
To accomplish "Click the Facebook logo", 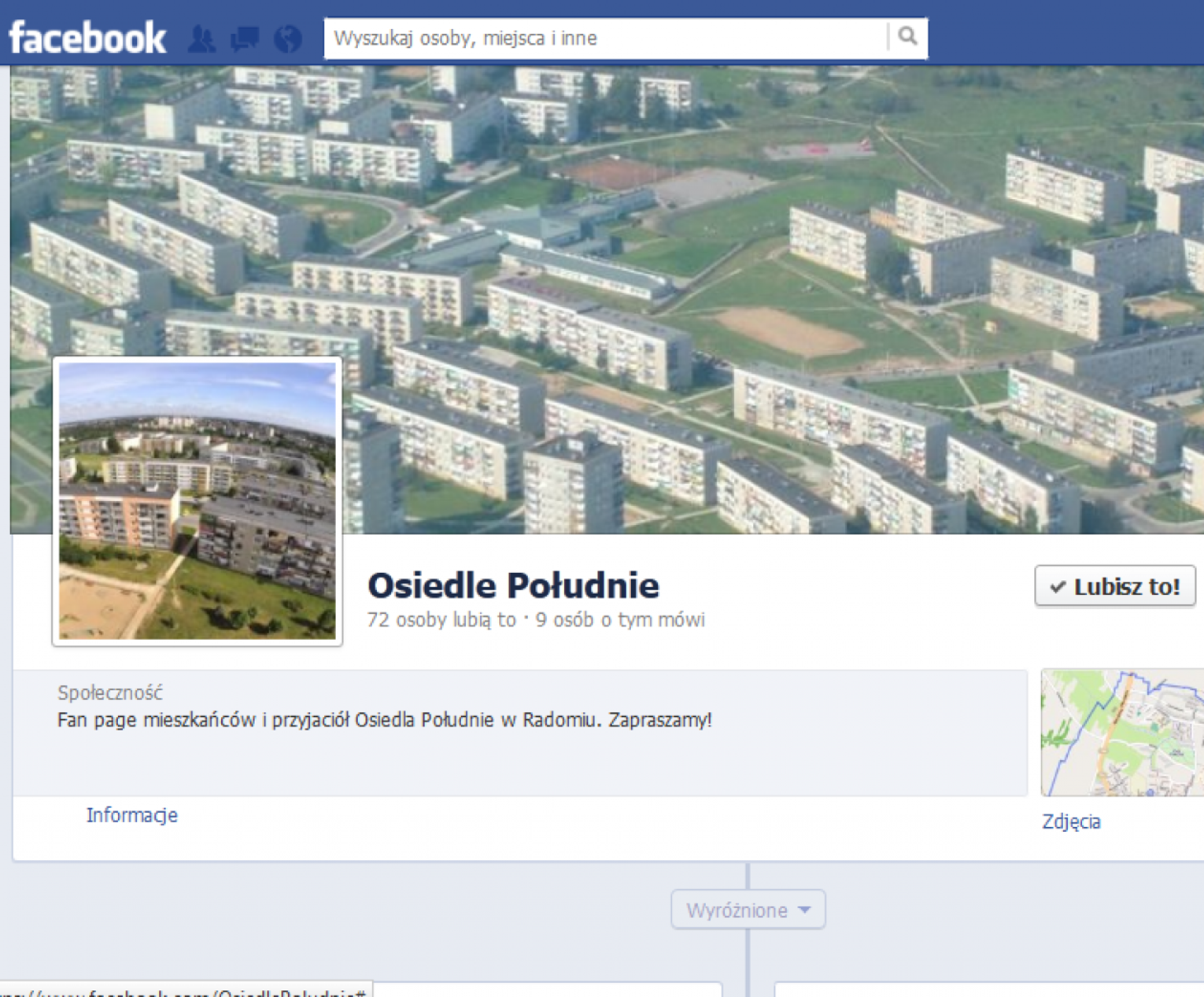I will pyautogui.click(x=87, y=38).
